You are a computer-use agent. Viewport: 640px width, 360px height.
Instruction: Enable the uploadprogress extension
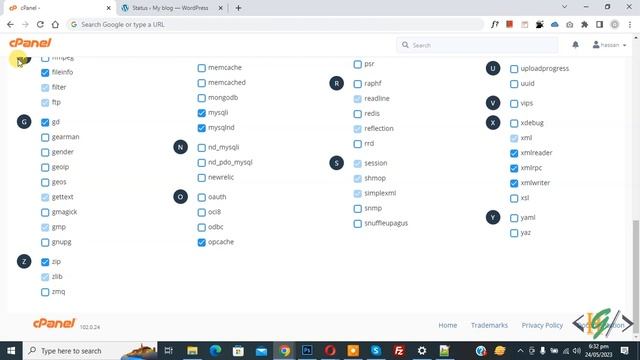pos(514,69)
